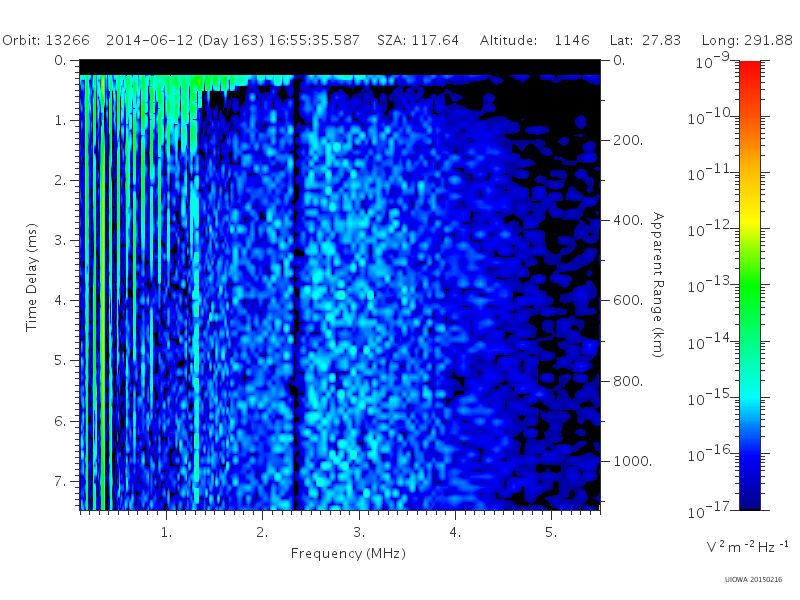Click the colorbar units 'V² m⁻² Hz⁻¹'
Screen dimensions: 800x600
coord(747,546)
